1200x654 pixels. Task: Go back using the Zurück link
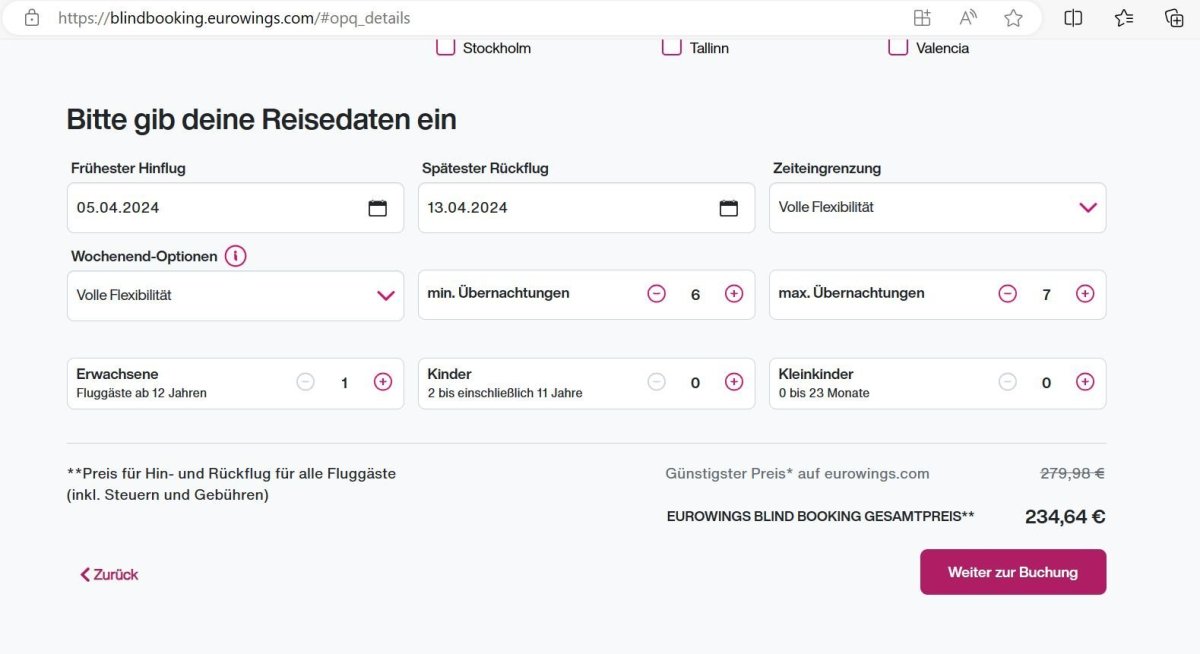pos(109,574)
